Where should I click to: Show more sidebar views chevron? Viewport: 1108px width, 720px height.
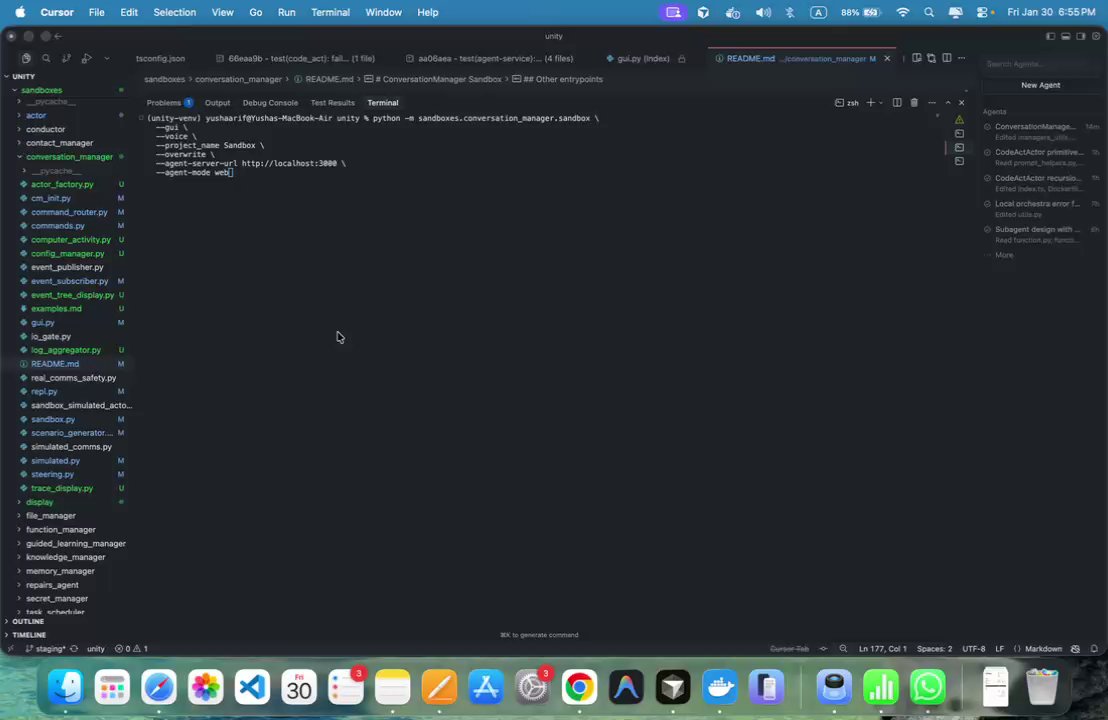click(x=107, y=59)
